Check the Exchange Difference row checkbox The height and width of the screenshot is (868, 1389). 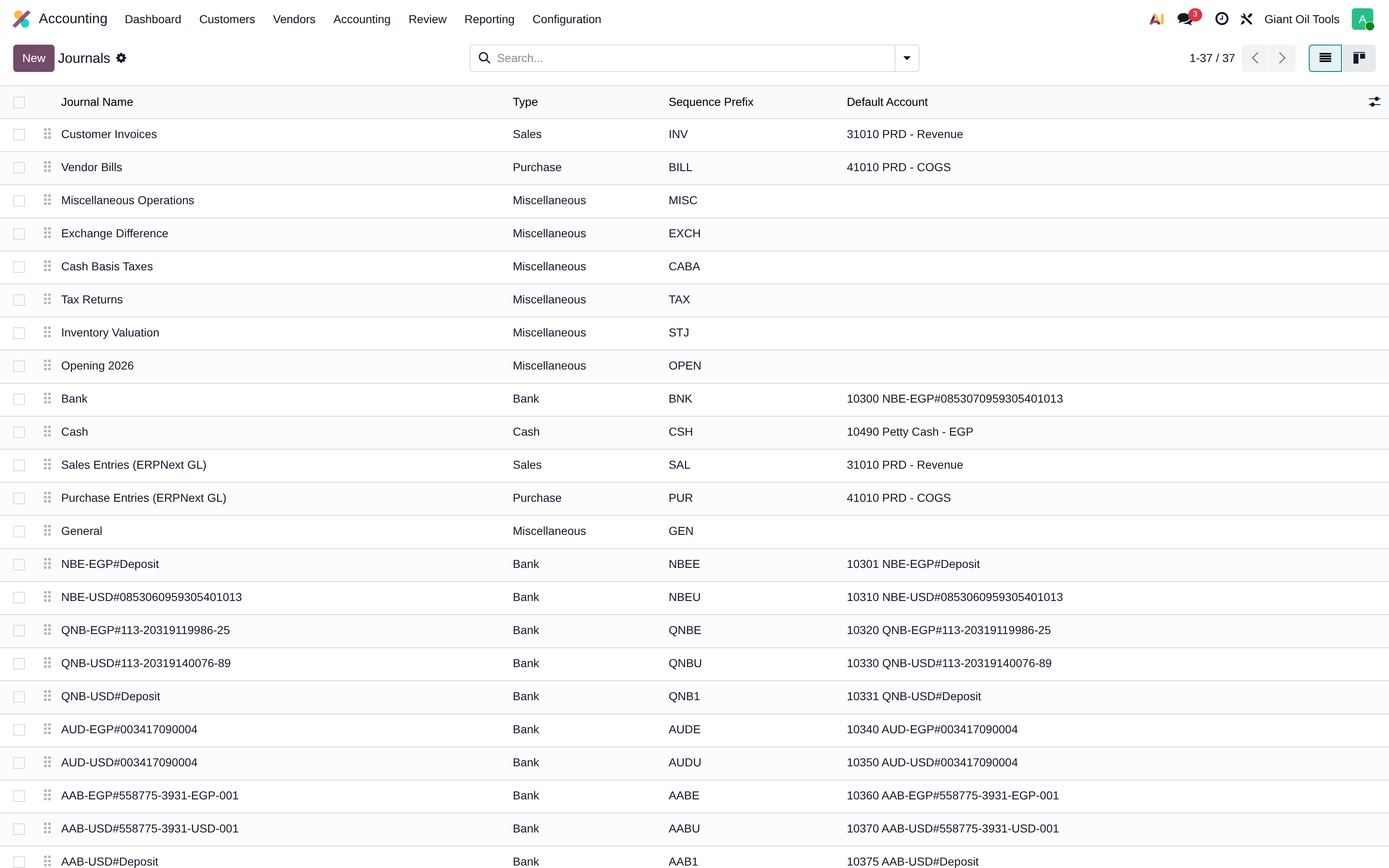coord(19,234)
